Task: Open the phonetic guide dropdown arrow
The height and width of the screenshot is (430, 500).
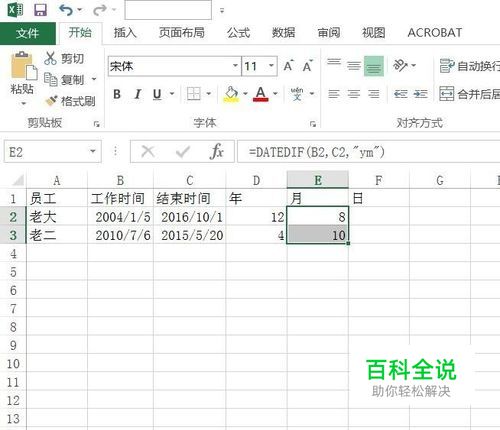Action: pos(312,94)
